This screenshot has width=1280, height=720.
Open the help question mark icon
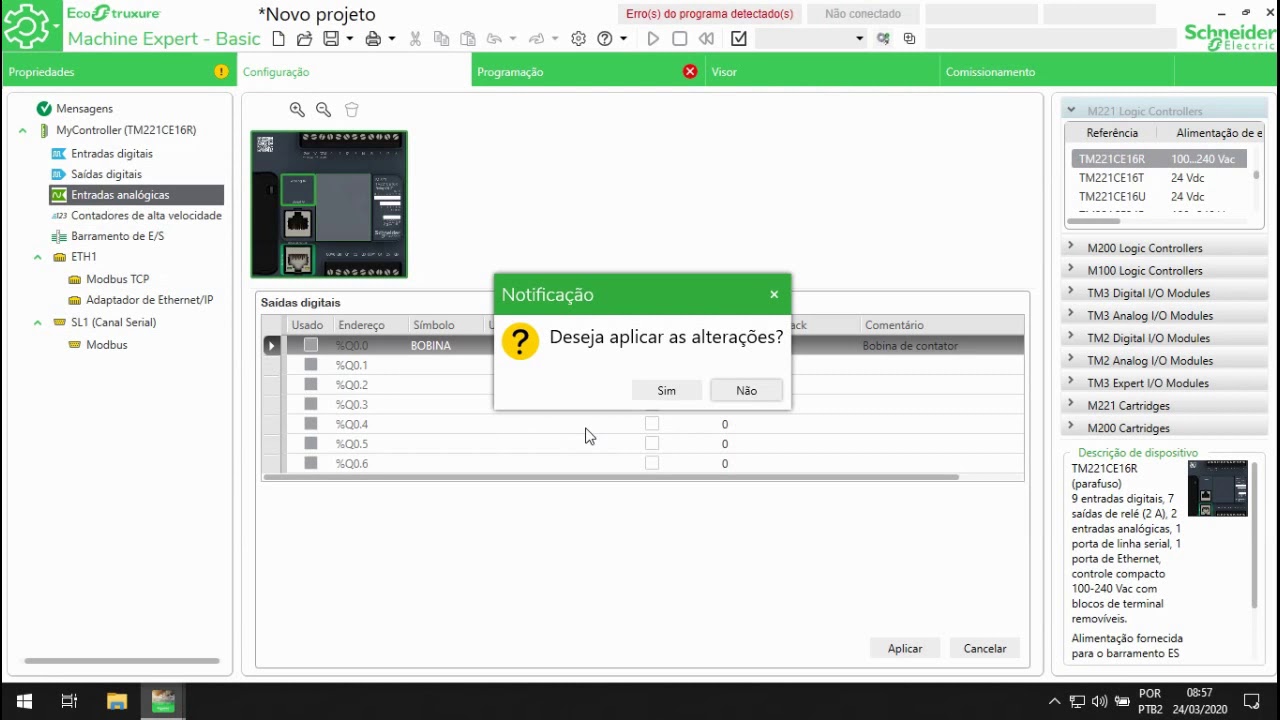tap(605, 39)
